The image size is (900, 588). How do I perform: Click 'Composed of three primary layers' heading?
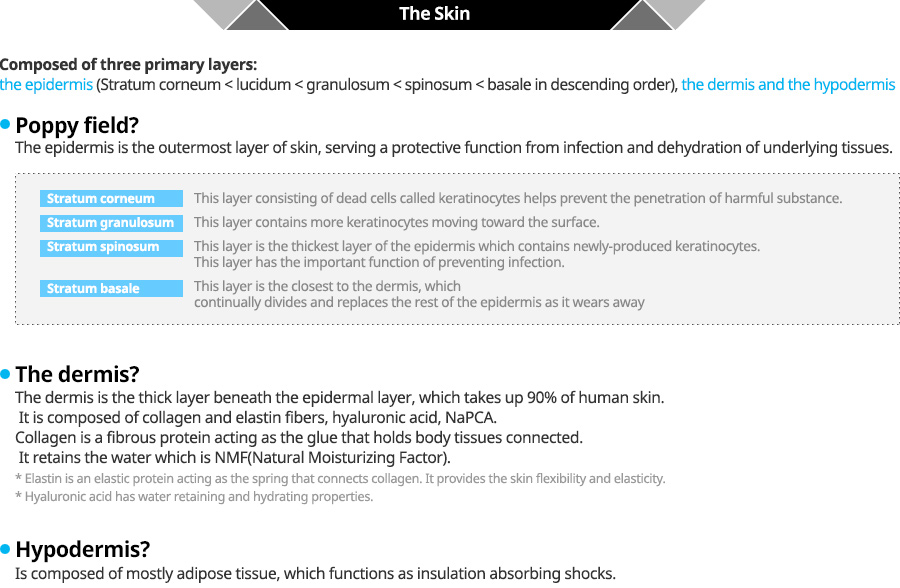click(129, 64)
